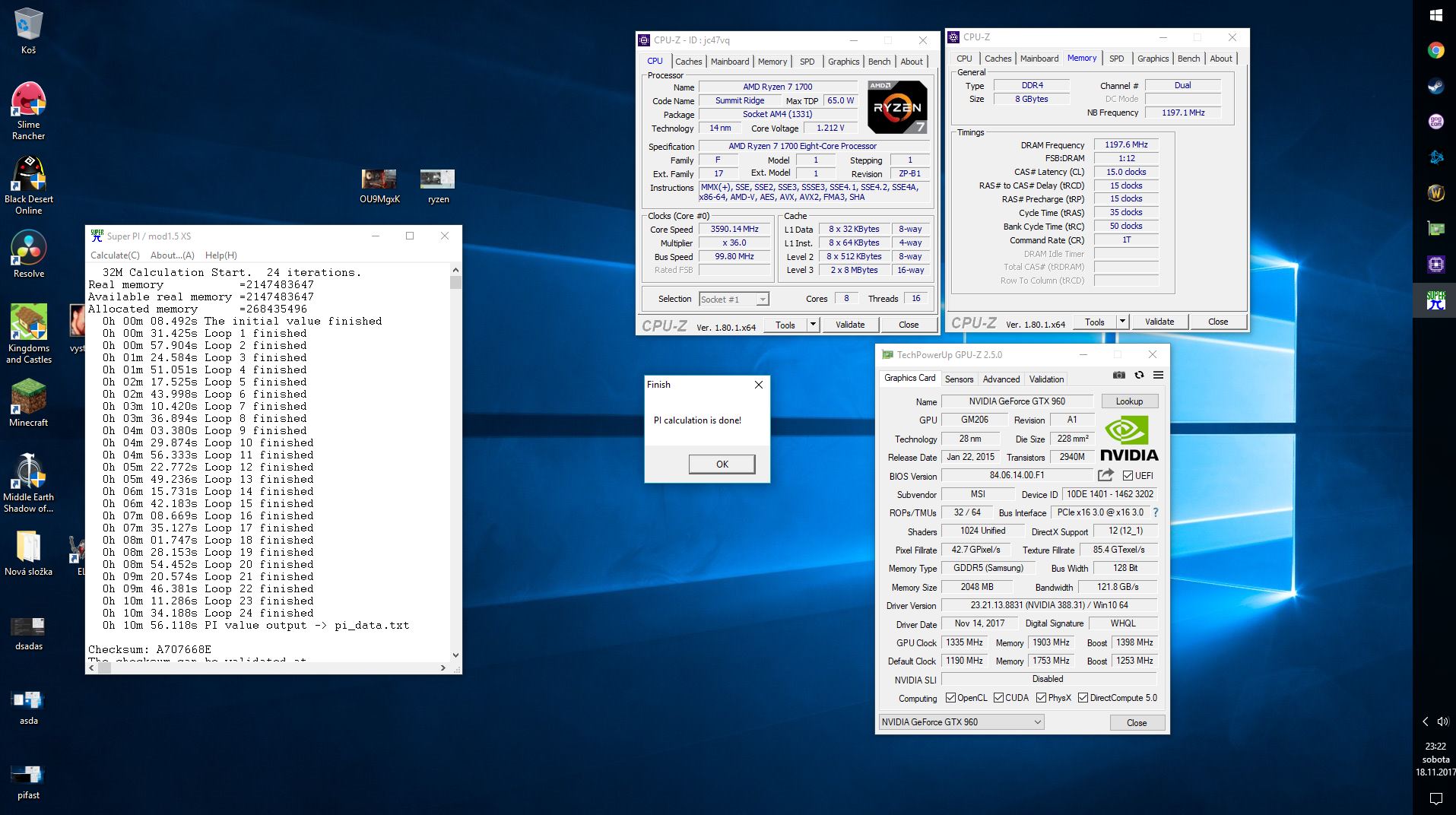Open the Socket #1 selection dropdown
The width and height of the screenshot is (1456, 815).
tap(734, 300)
